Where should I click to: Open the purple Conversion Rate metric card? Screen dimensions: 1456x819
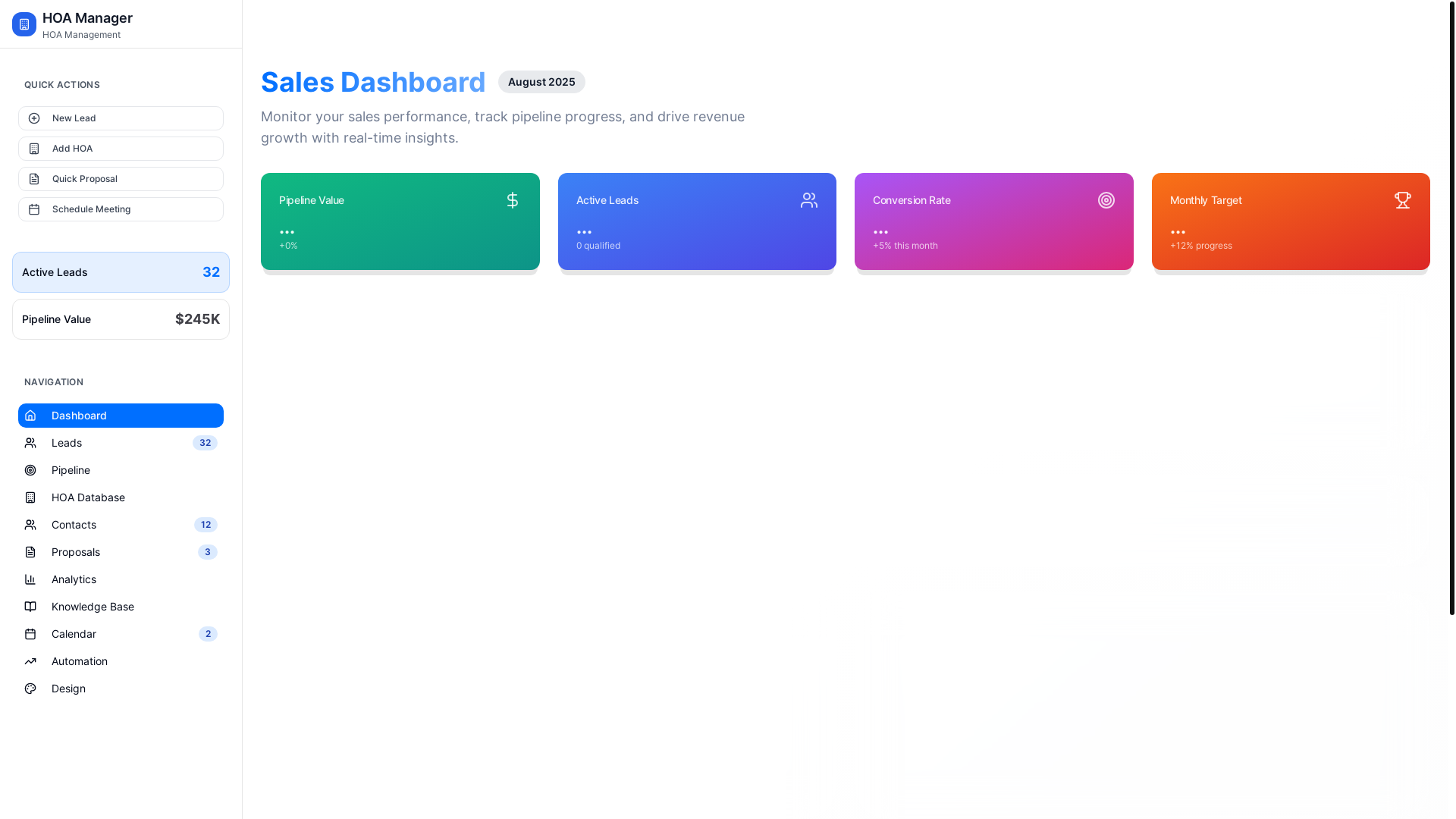994,221
